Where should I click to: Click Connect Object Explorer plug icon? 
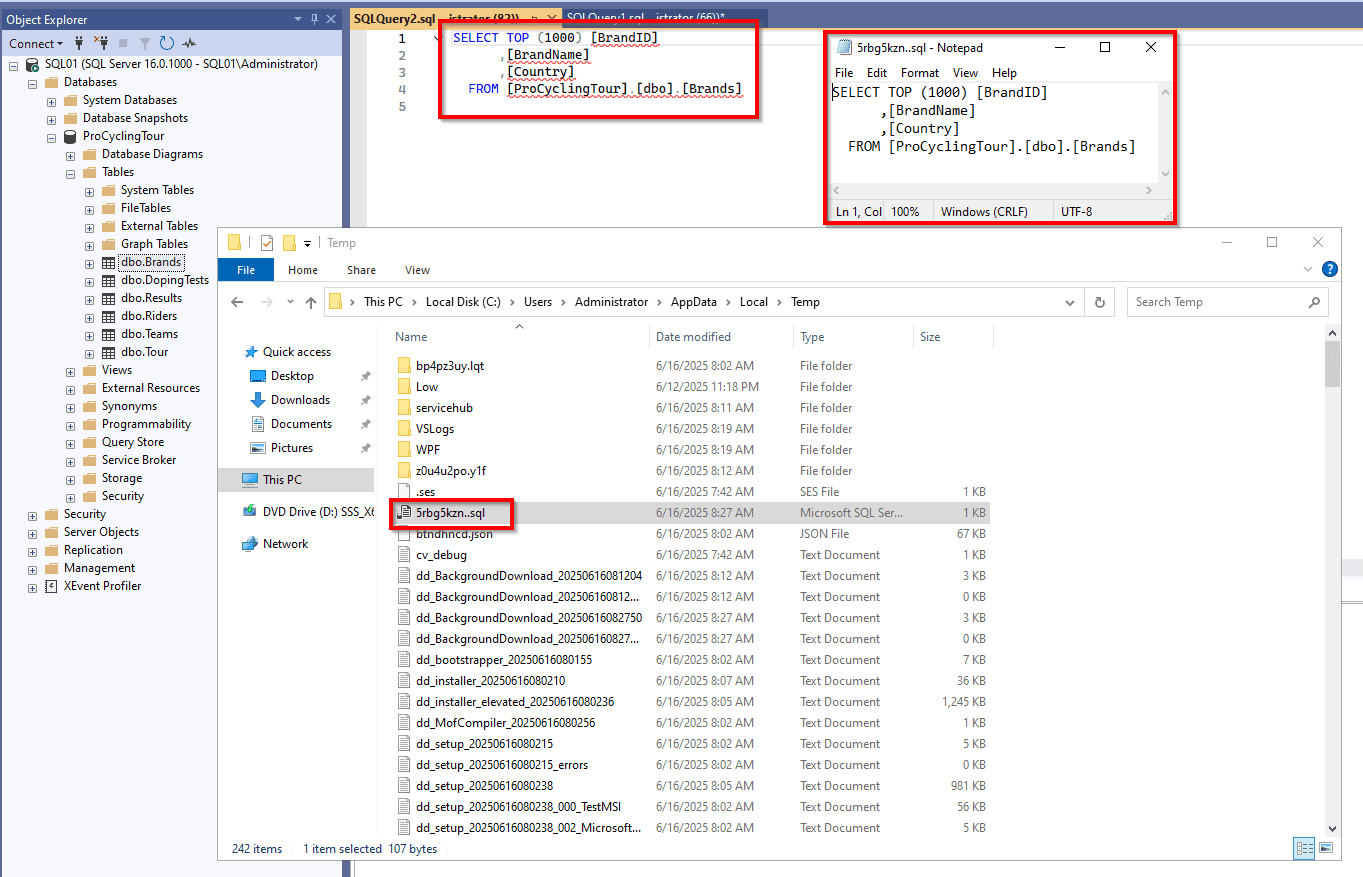(79, 43)
